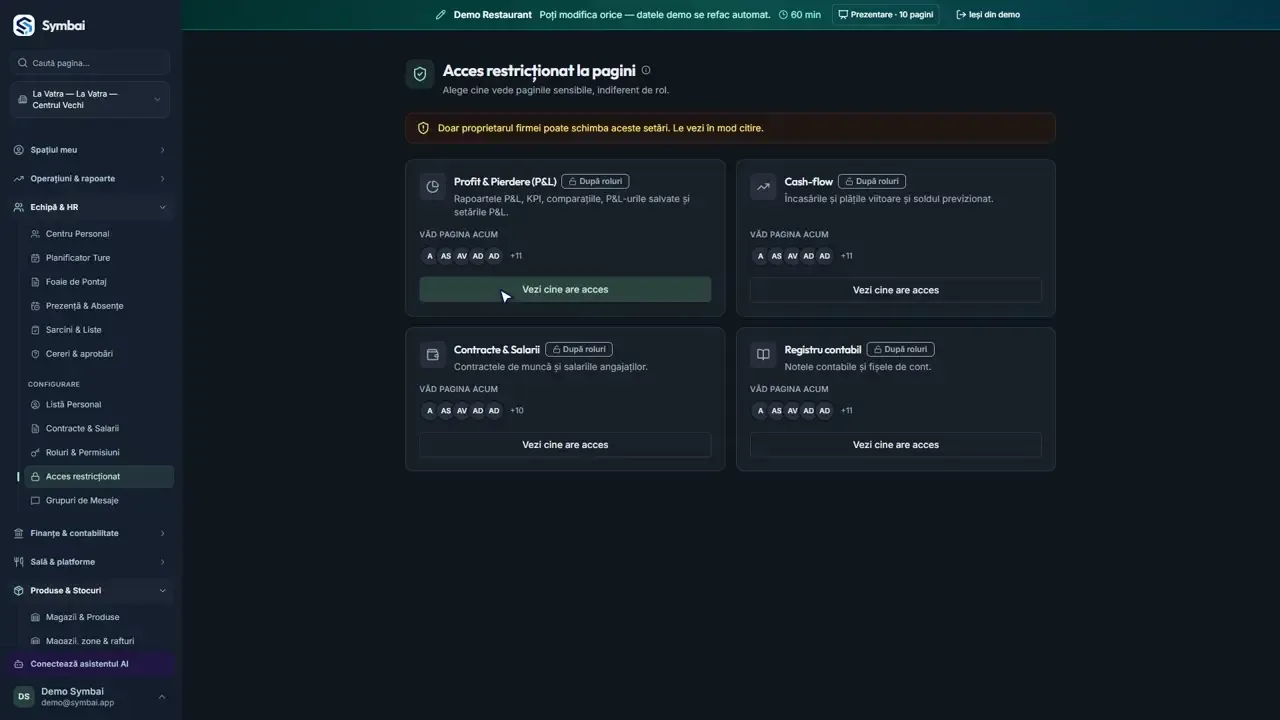Click the shield icon beside the page heading

(420, 74)
